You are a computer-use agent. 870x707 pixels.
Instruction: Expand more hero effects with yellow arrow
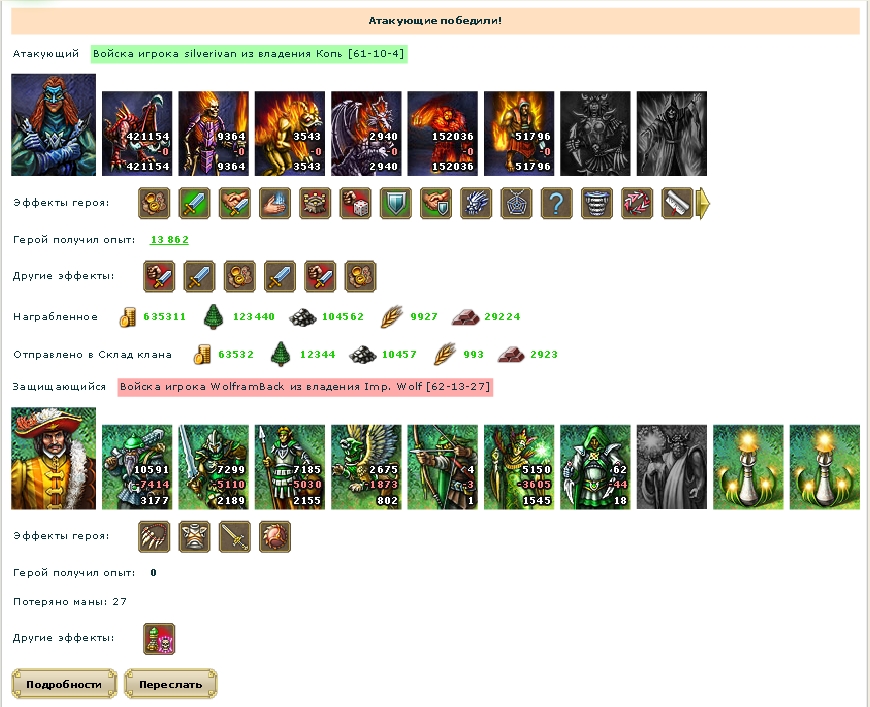click(703, 203)
